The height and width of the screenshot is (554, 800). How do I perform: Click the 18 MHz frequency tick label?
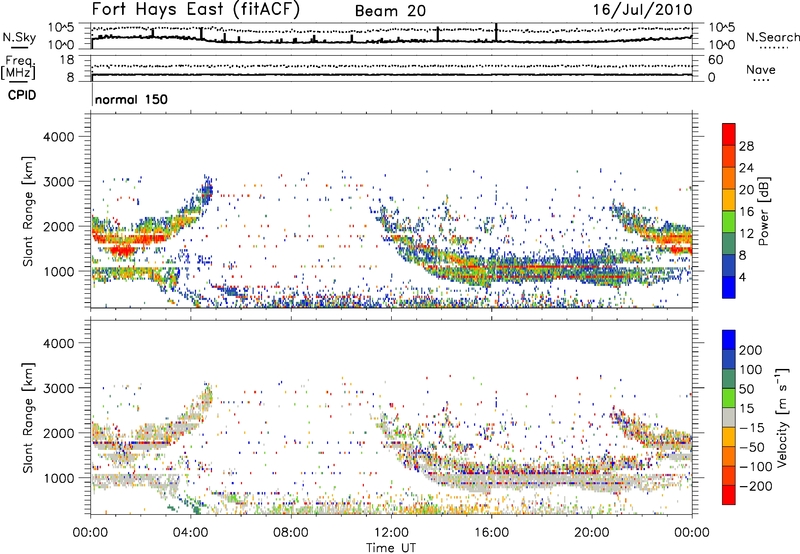66,60
